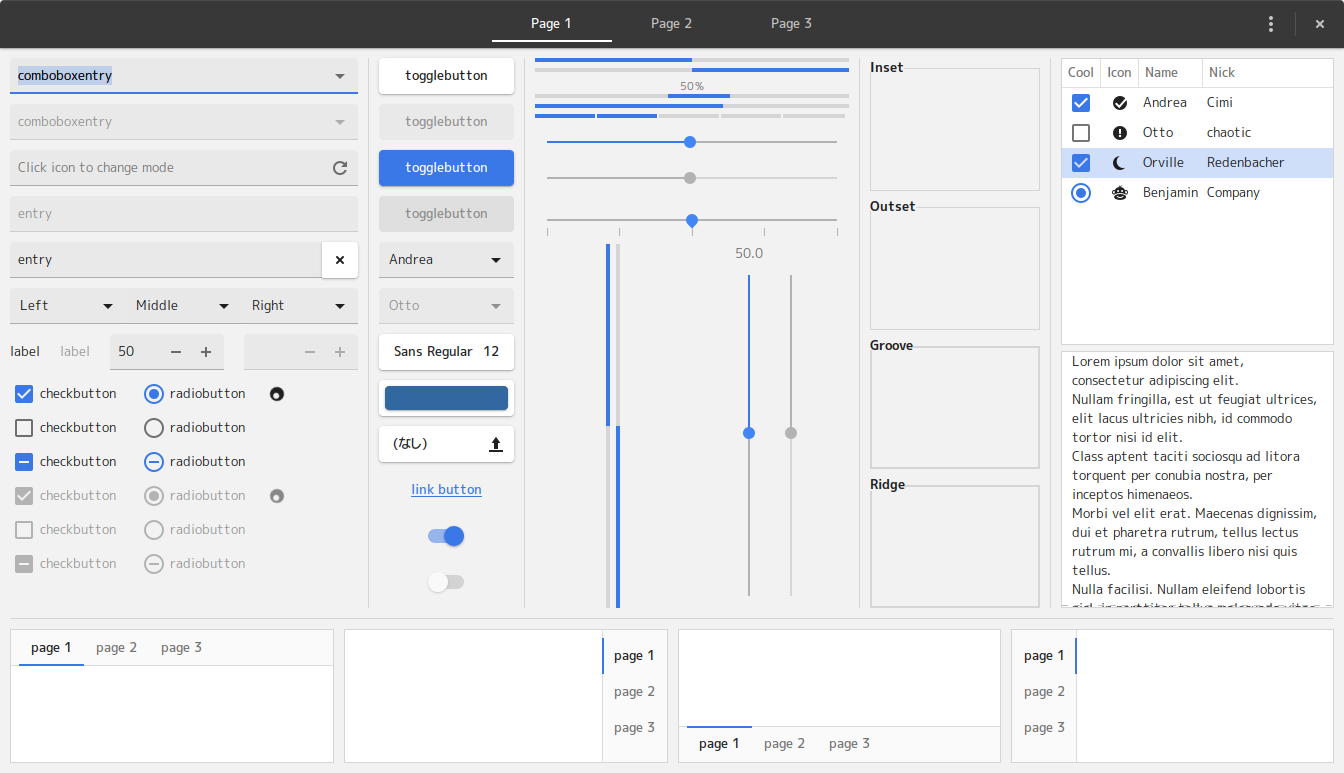Click page 2 in right-side-tab notebook
This screenshot has width=1344, height=773.
point(635,692)
